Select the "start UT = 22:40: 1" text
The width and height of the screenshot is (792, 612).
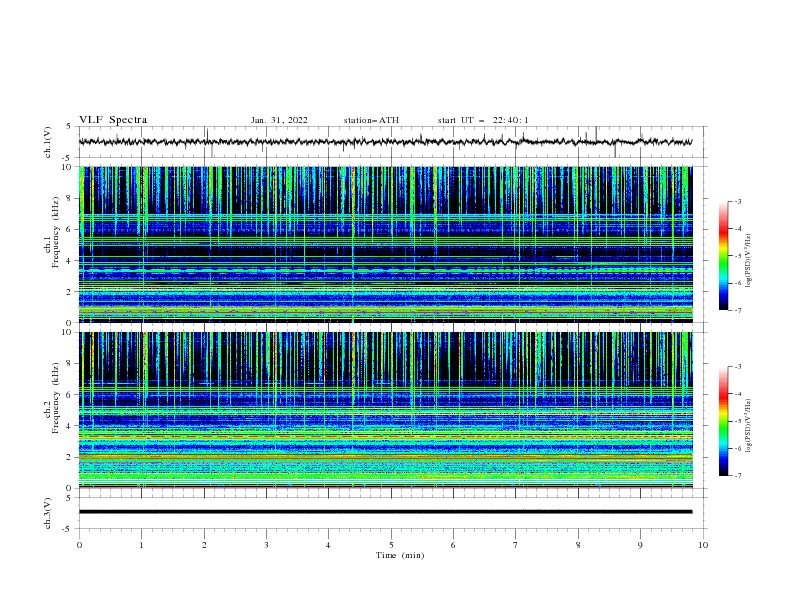point(482,120)
